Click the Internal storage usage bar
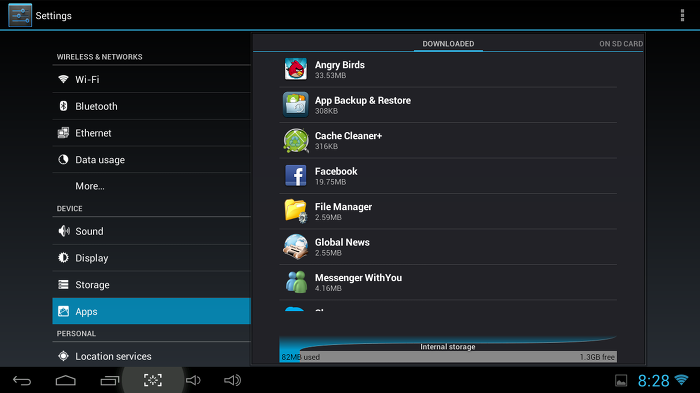 point(448,357)
